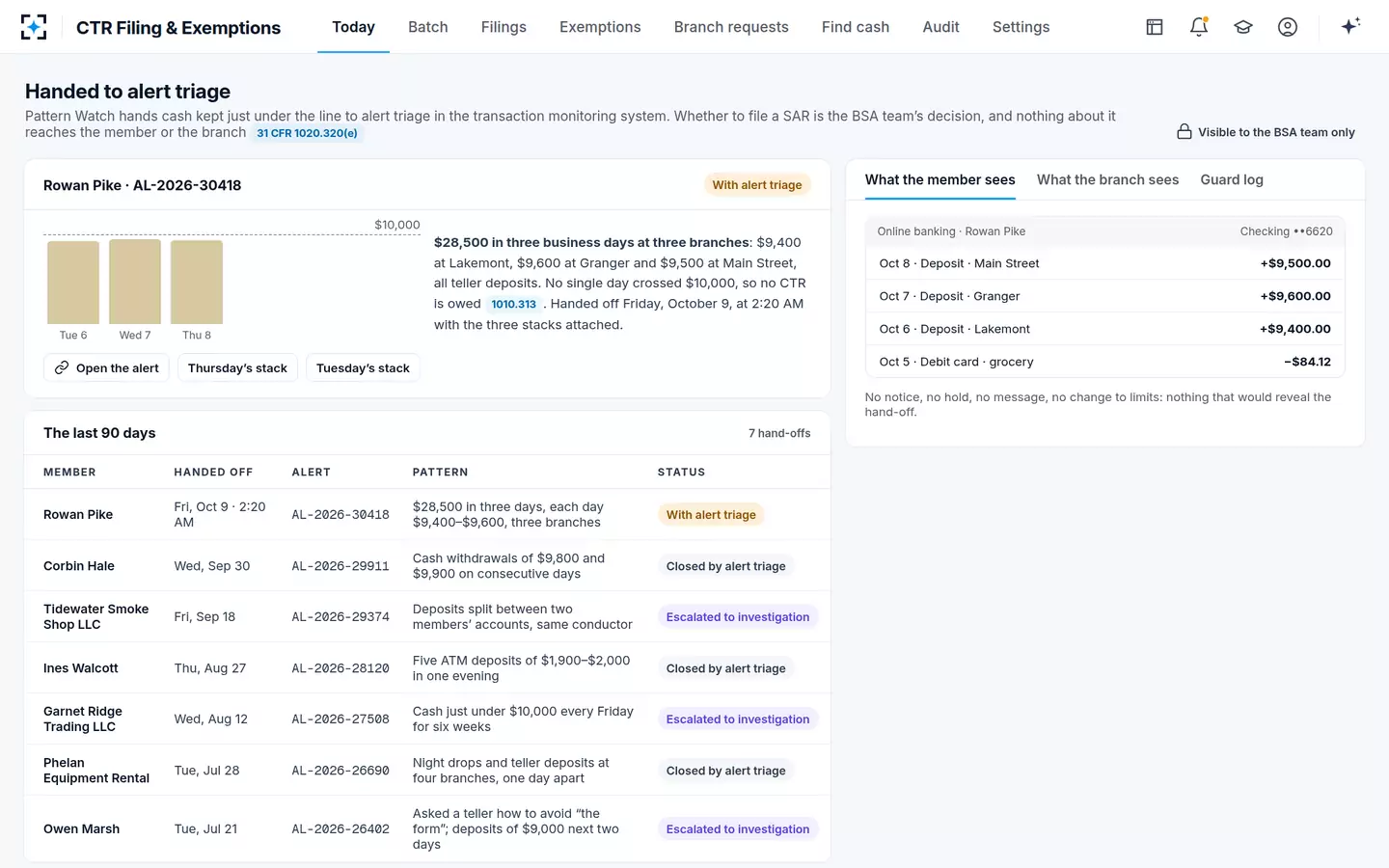The image size is (1389, 868).
Task: Click the CTR Filing app logo icon
Action: pos(34,27)
